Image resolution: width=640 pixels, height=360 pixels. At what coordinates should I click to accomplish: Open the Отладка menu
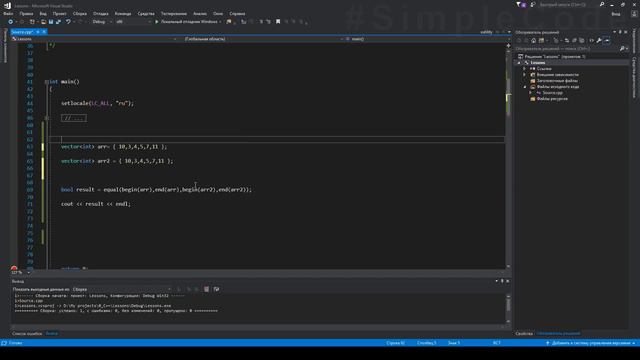101,13
